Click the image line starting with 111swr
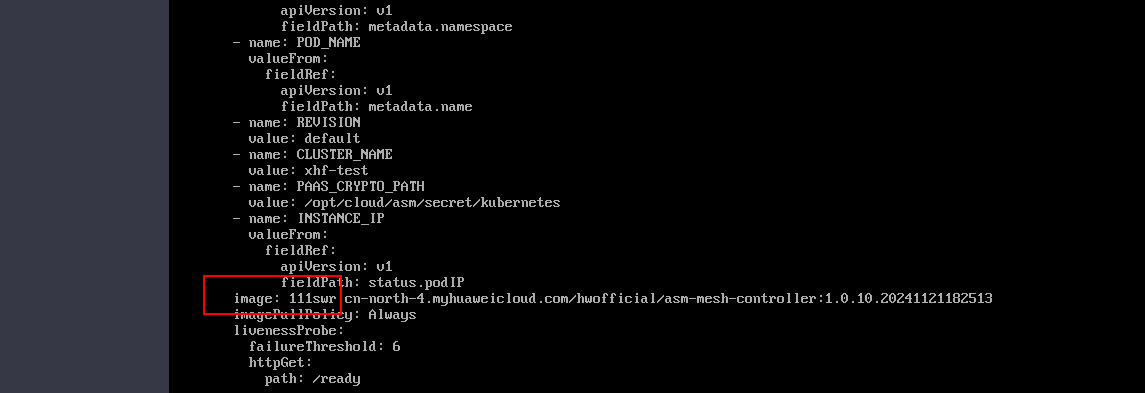 (613, 299)
